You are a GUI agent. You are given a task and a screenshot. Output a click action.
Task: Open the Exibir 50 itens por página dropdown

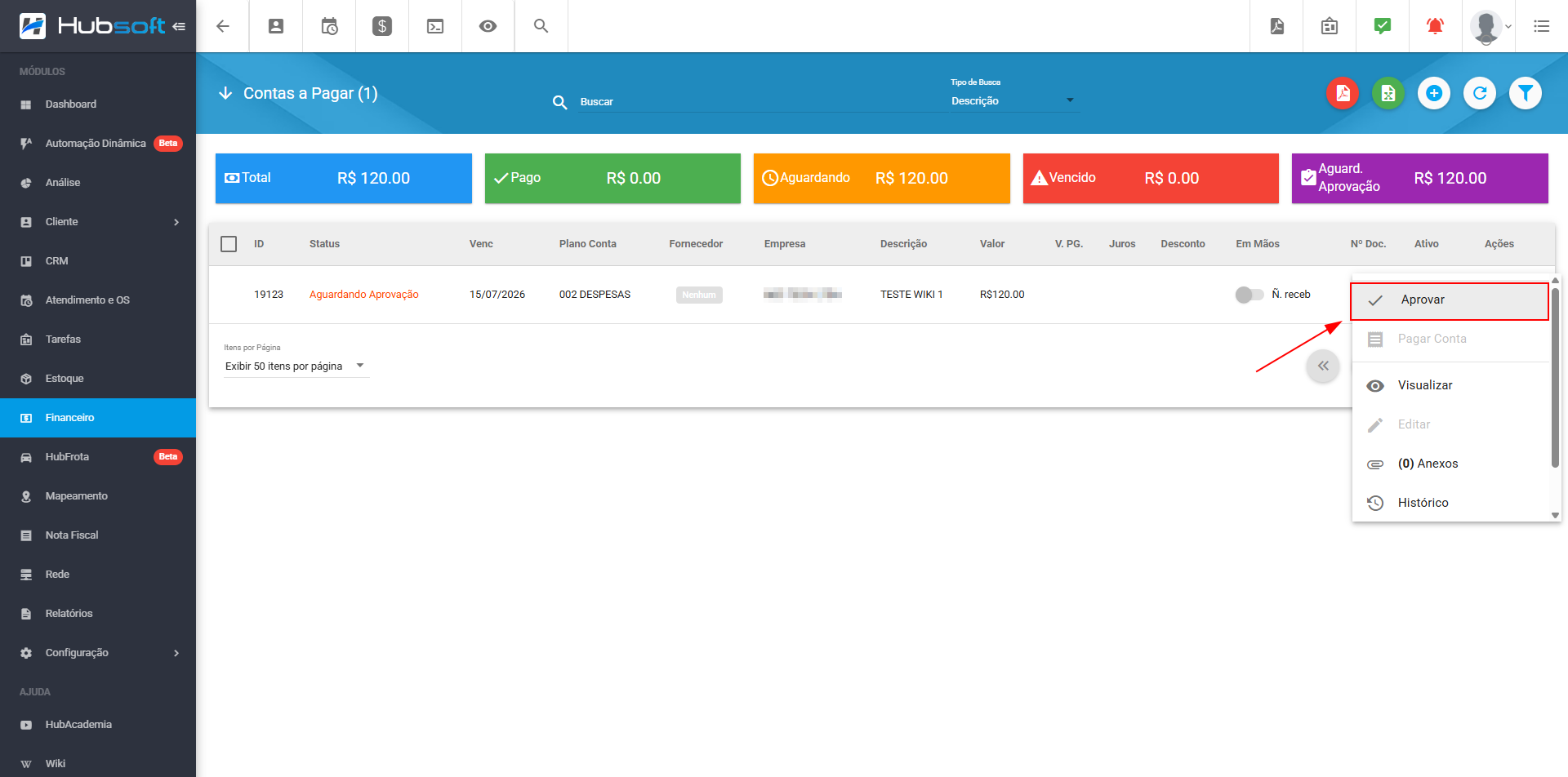pyautogui.click(x=296, y=366)
